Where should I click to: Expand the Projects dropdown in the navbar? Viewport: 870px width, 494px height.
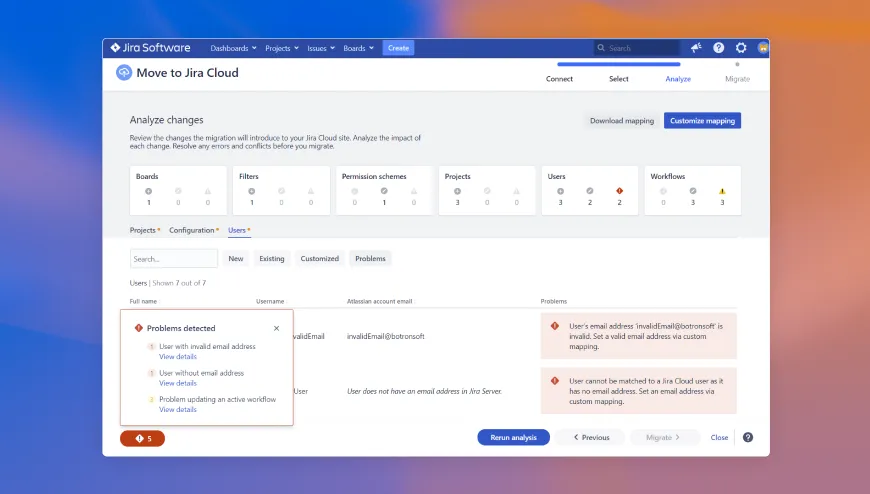click(282, 48)
